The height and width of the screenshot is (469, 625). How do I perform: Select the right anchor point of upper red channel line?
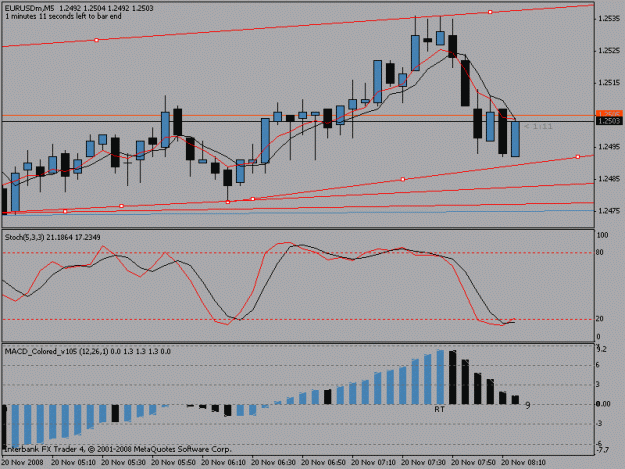[x=490, y=12]
